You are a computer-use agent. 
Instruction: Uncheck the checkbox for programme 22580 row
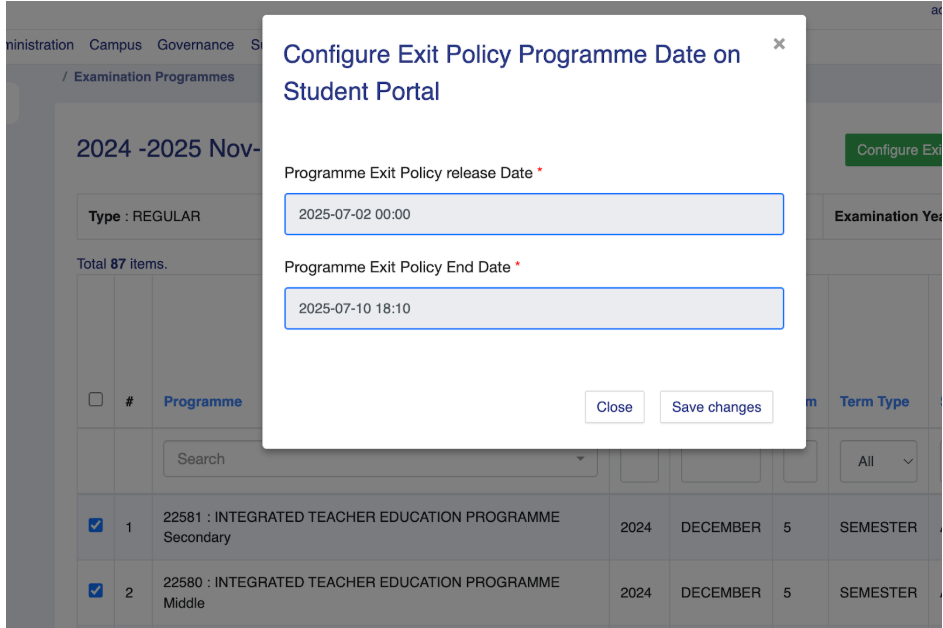point(96,591)
